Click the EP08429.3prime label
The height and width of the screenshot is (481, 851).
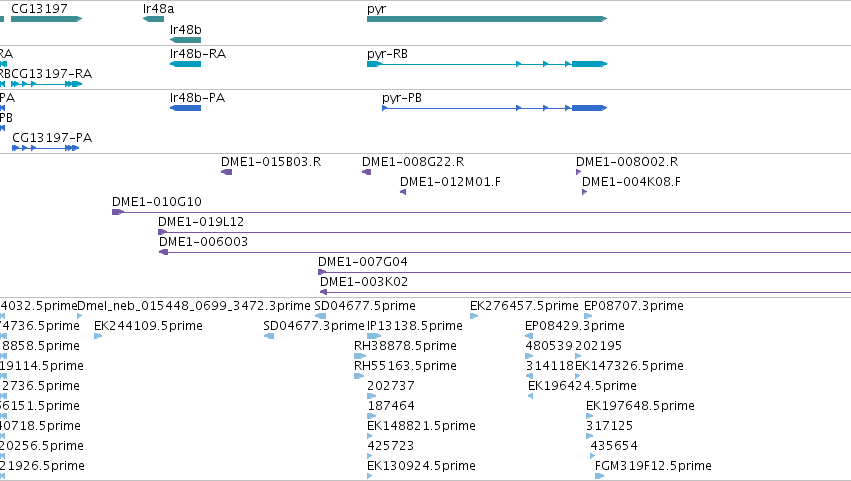tap(575, 326)
